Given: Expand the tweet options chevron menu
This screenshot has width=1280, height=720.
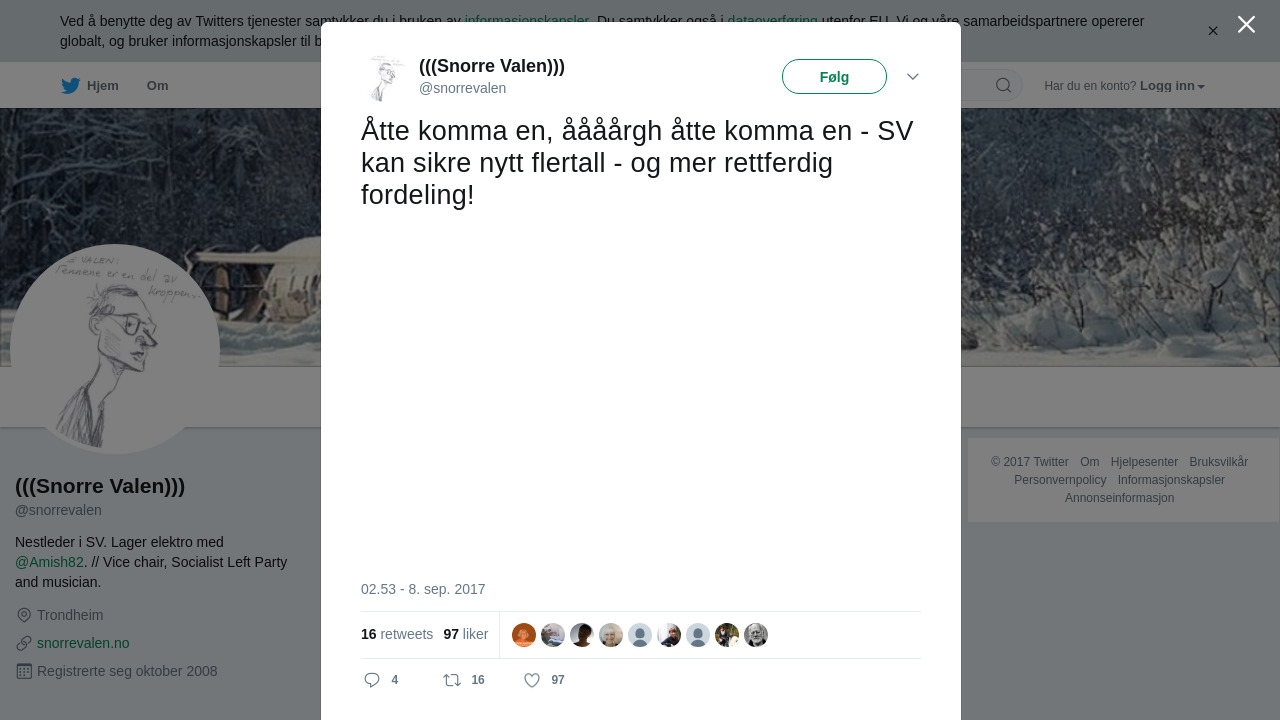Looking at the screenshot, I should click(x=913, y=77).
